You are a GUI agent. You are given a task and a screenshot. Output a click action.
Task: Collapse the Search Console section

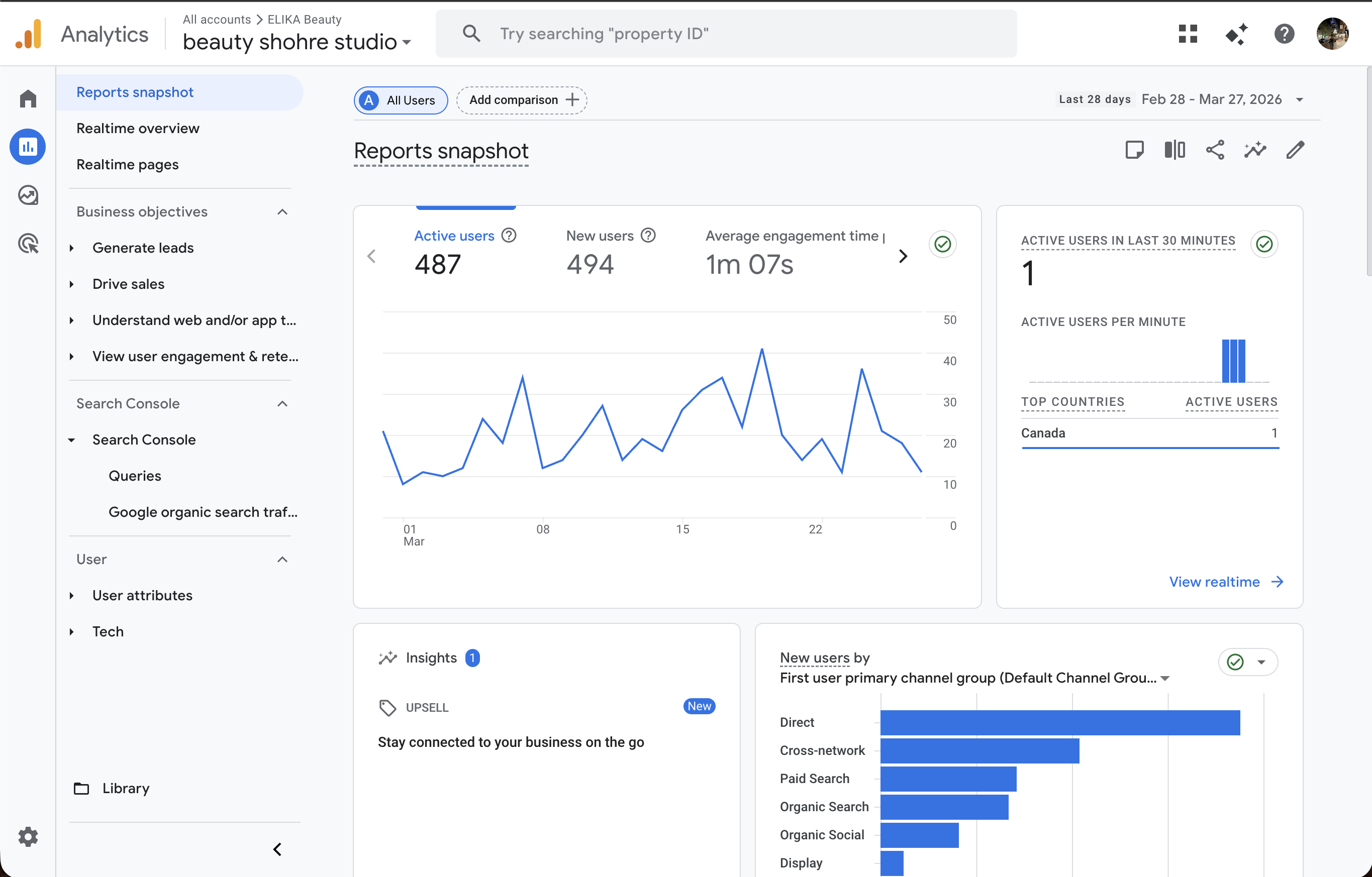click(x=282, y=403)
